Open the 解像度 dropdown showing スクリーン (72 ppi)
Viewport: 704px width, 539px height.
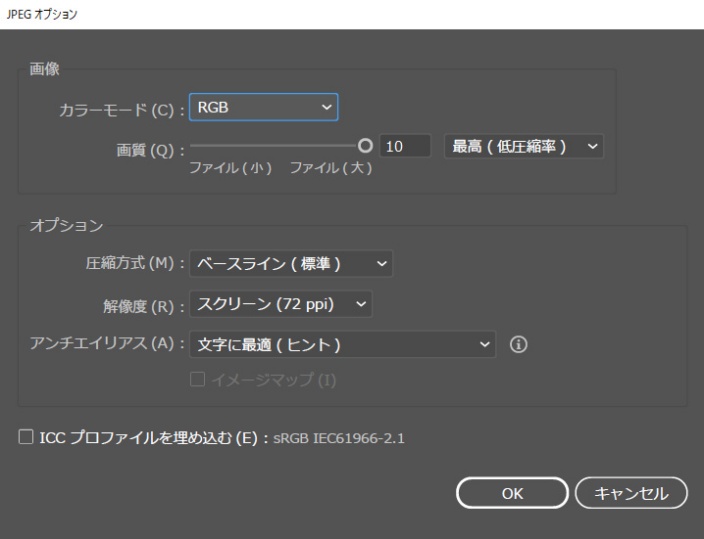tap(281, 304)
